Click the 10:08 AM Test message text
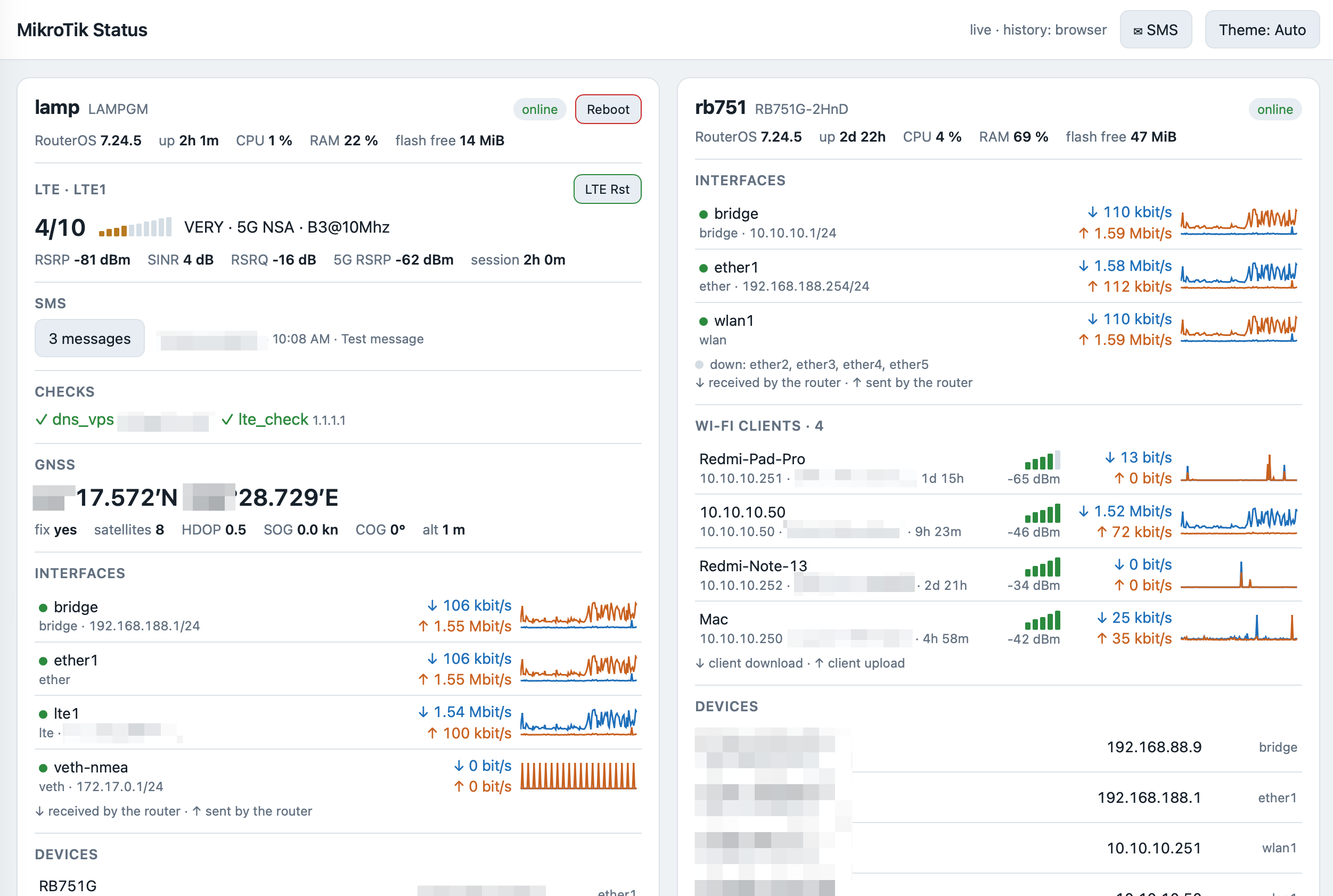This screenshot has height=896, width=1333. [x=348, y=339]
